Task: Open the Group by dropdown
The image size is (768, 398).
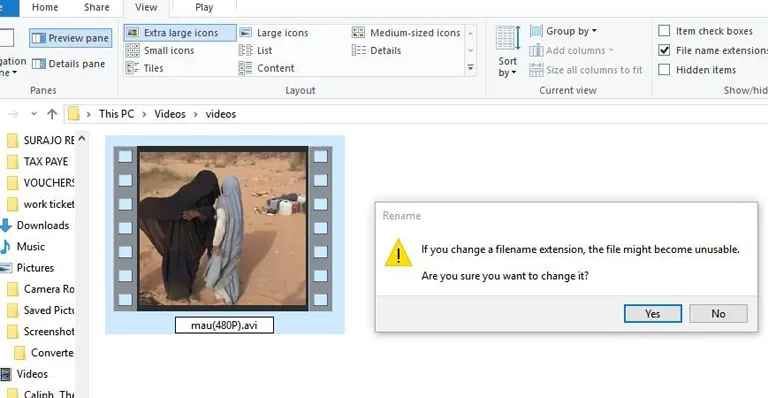Action: [563, 31]
